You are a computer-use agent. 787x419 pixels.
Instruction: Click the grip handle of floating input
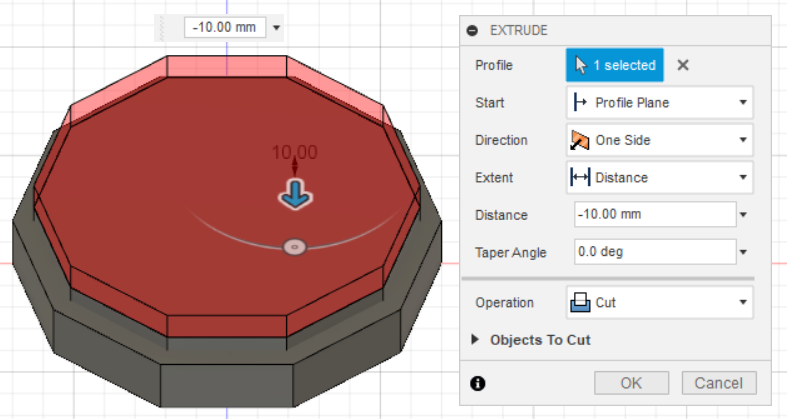(x=162, y=28)
